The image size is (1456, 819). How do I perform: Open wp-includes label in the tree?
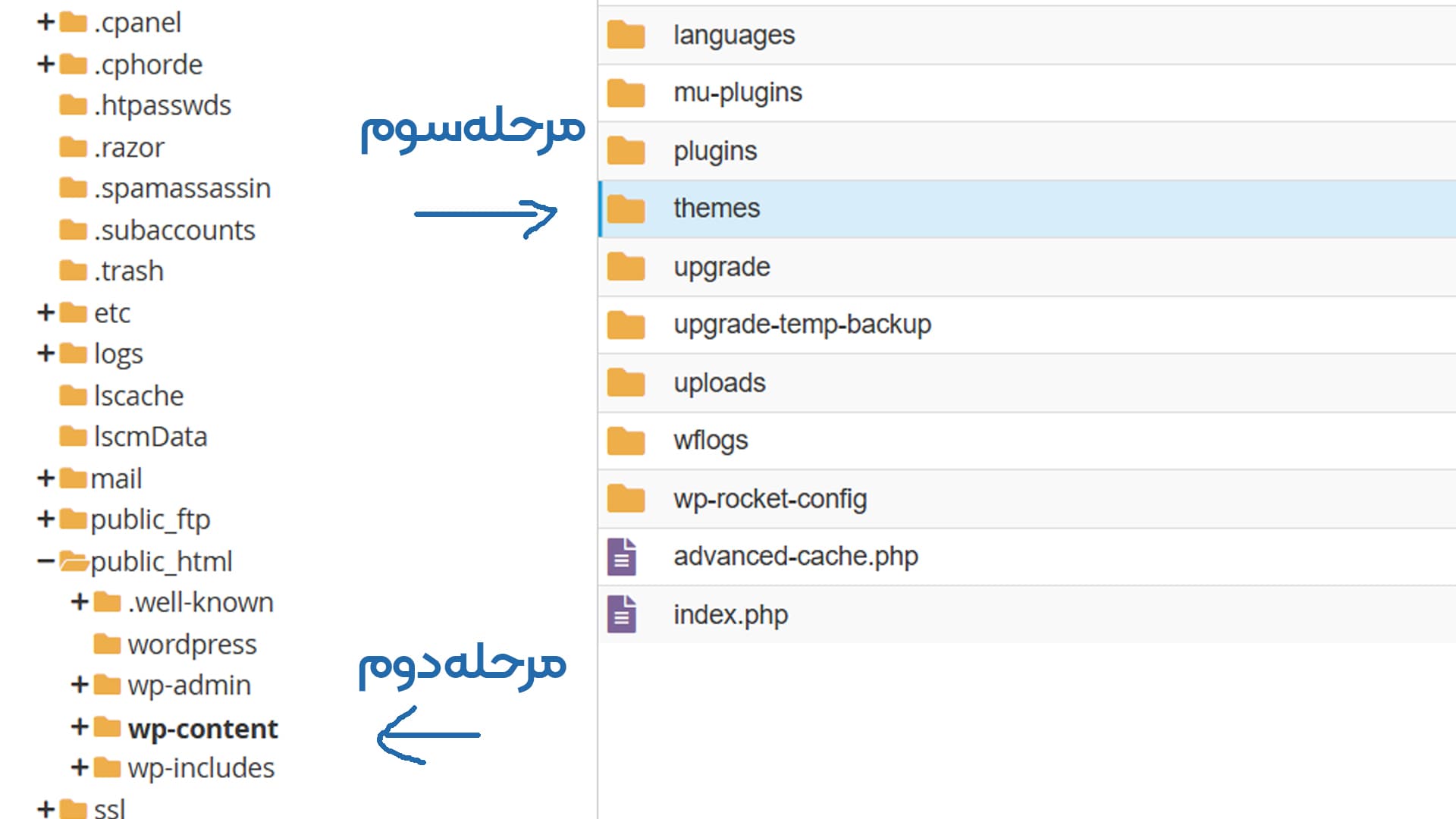point(201,768)
